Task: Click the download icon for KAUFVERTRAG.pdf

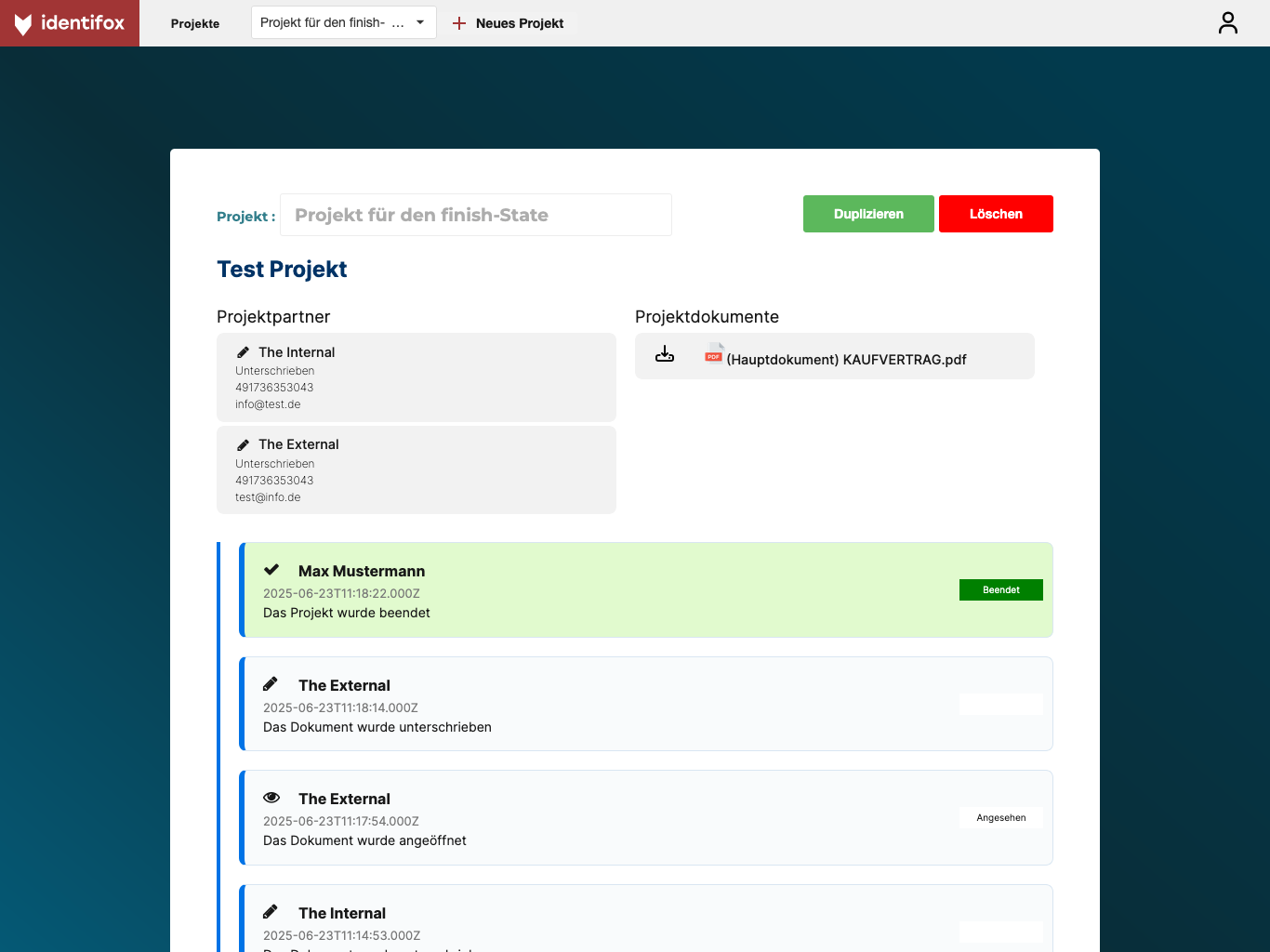Action: point(665,354)
